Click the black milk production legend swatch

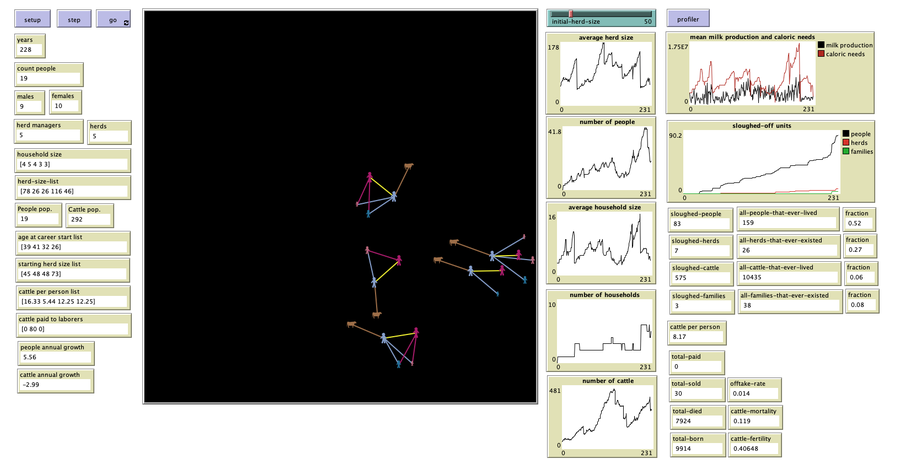pyautogui.click(x=821, y=45)
